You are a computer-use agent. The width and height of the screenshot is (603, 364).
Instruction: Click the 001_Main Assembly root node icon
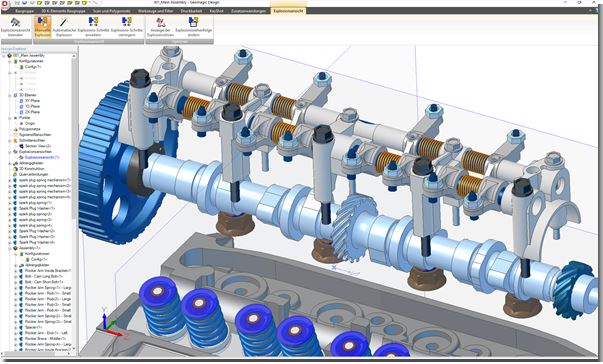10,56
